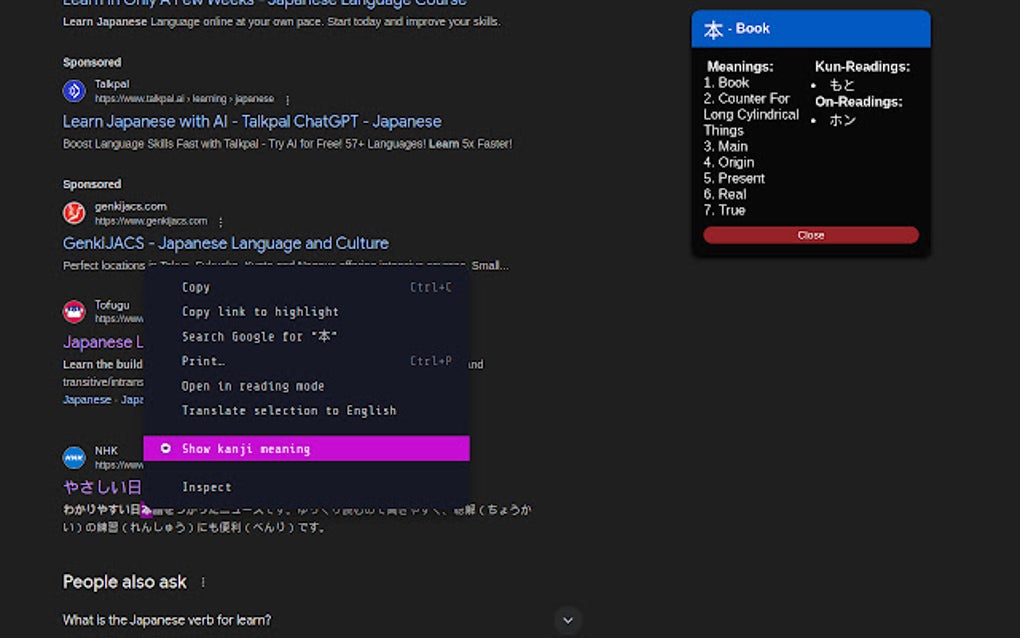Select "Open in reading mode" option
This screenshot has width=1020, height=638.
(253, 386)
